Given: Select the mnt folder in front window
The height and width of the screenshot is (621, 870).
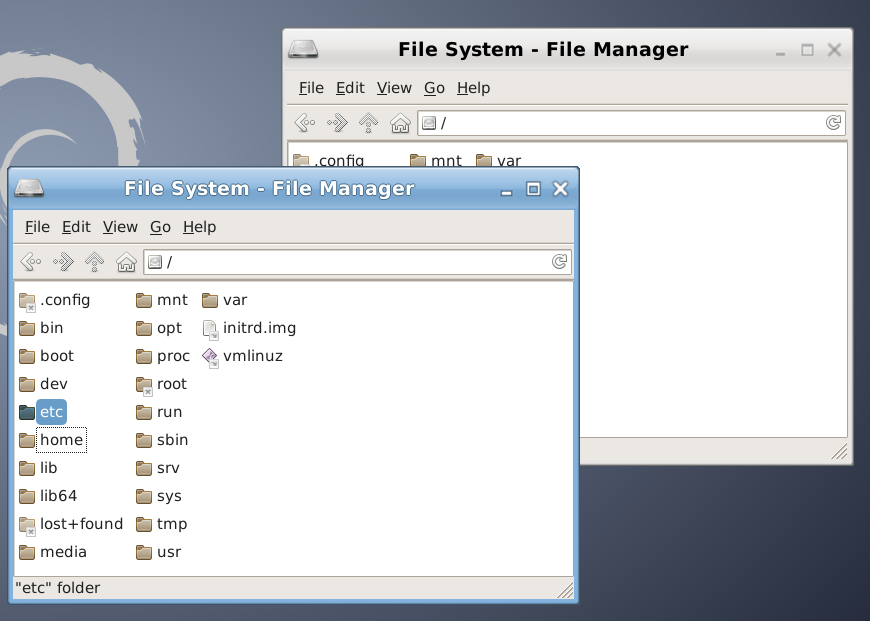Looking at the screenshot, I should 161,300.
